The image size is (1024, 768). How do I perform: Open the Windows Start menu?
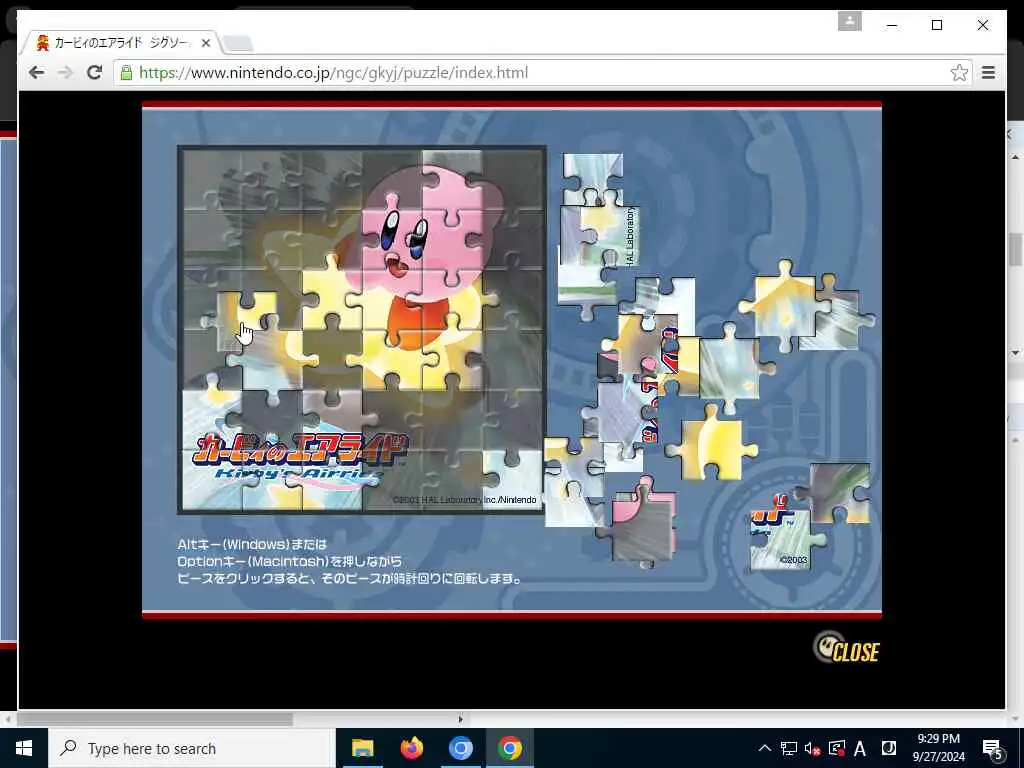pos(24,748)
